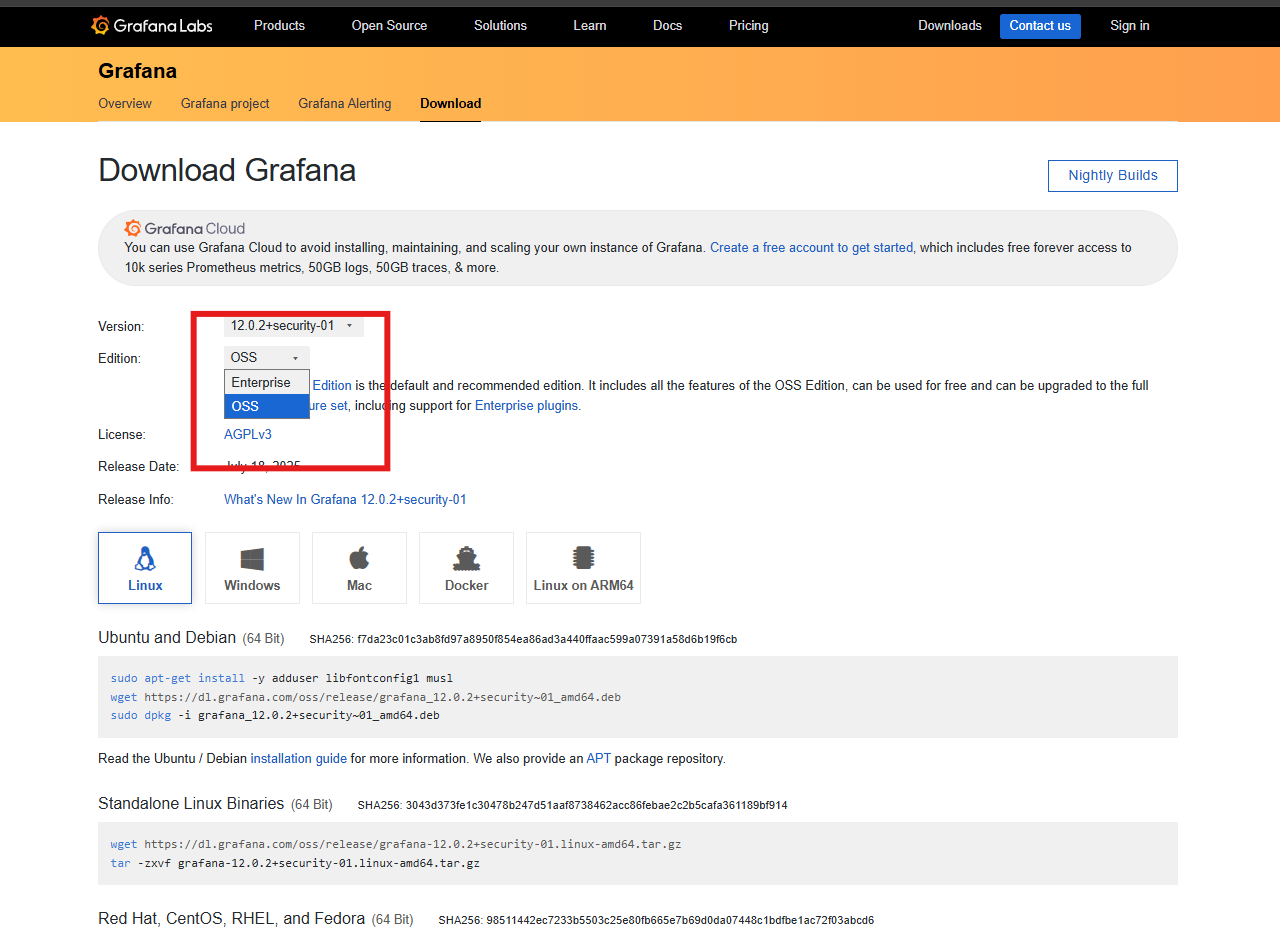The height and width of the screenshot is (932, 1280).
Task: Open the Downloads link in header
Action: [x=950, y=25]
